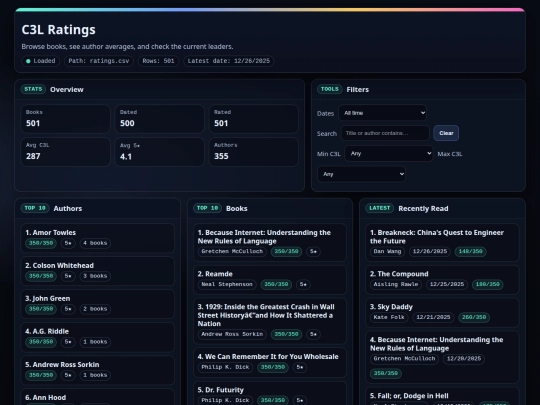This screenshot has width=540, height=405.
Task: Select author A.G. Riddle
Action: coord(97,337)
